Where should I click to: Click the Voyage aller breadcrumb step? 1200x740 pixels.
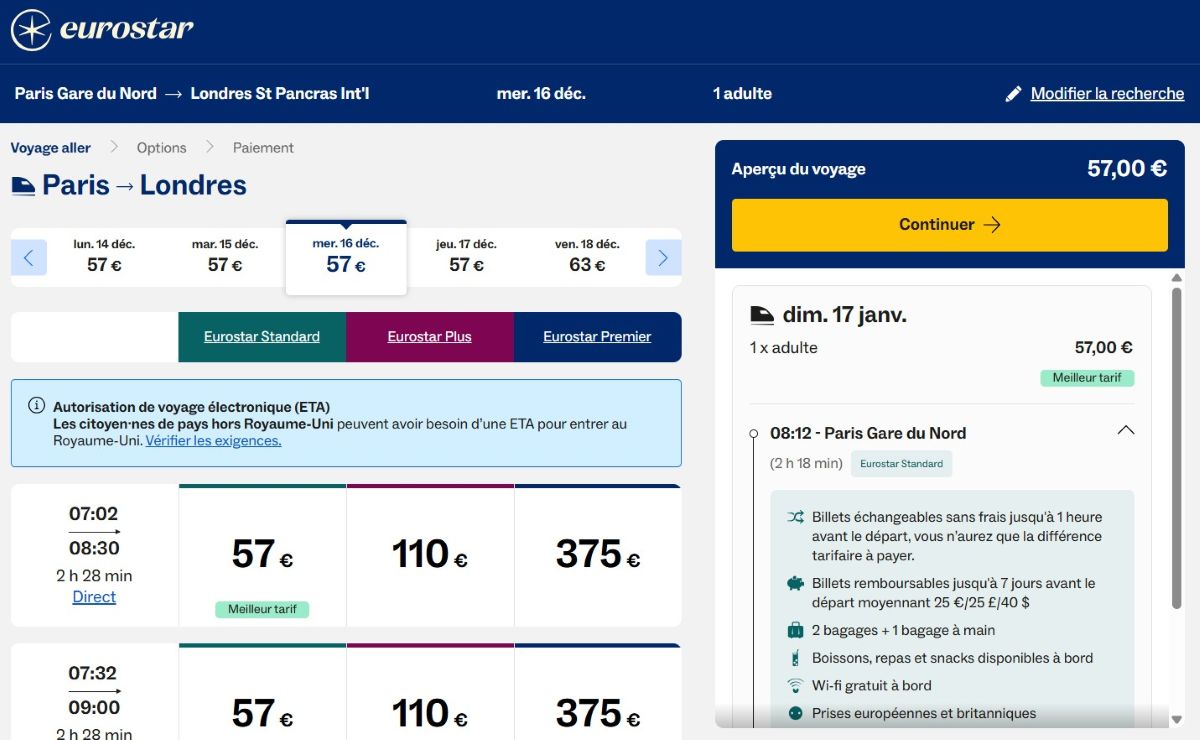(x=51, y=148)
